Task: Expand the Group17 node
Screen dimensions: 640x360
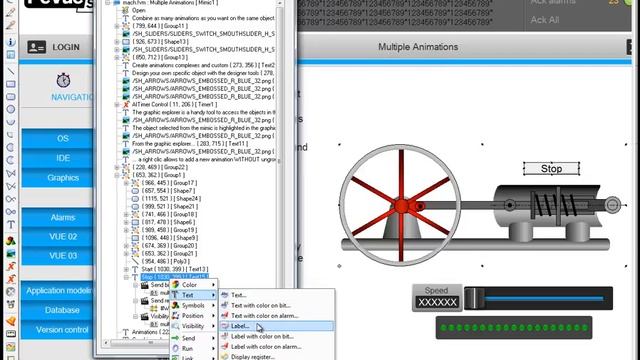Action: [x=127, y=183]
